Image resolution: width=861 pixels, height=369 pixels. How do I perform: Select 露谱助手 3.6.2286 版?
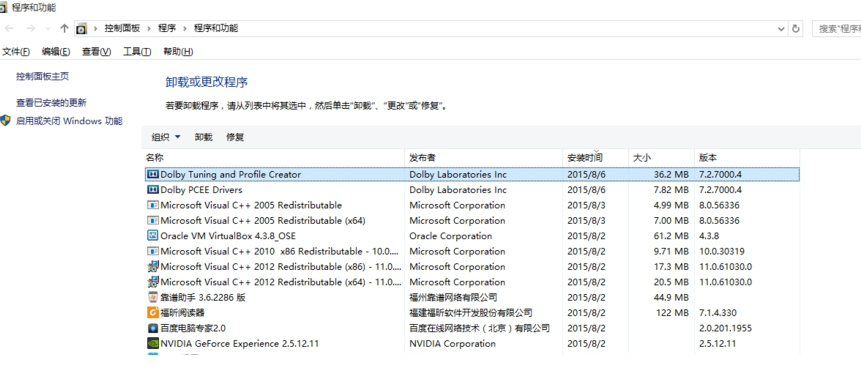tap(472, 298)
